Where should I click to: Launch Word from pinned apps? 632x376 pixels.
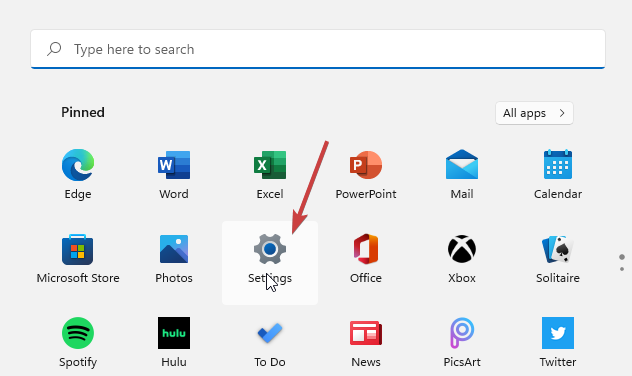(174, 165)
